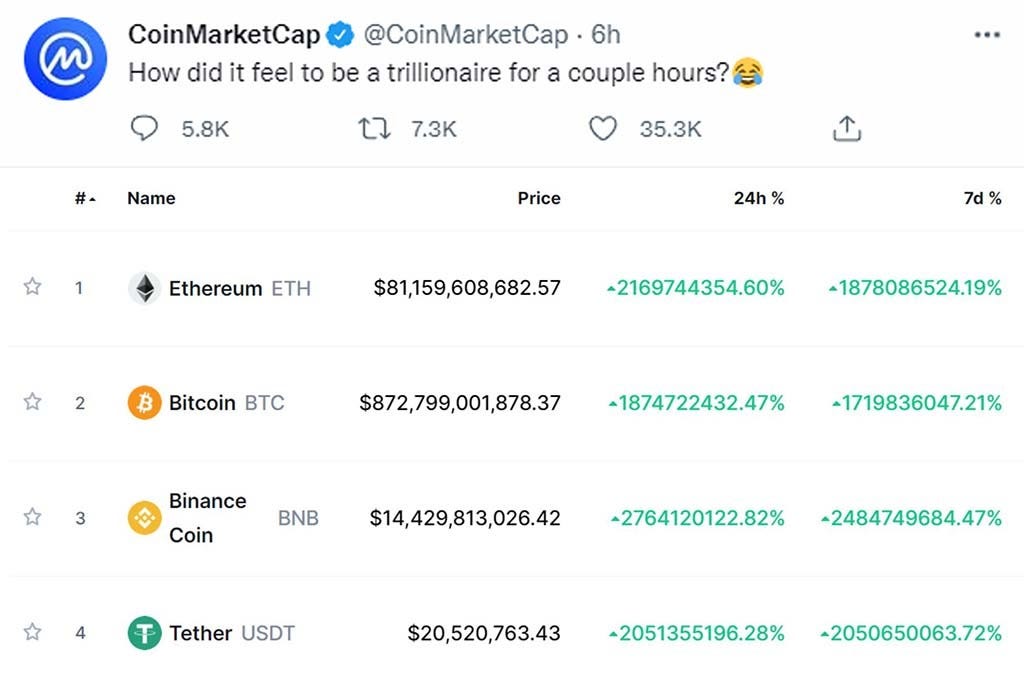Toggle watchlist star for Tether

tap(32, 632)
